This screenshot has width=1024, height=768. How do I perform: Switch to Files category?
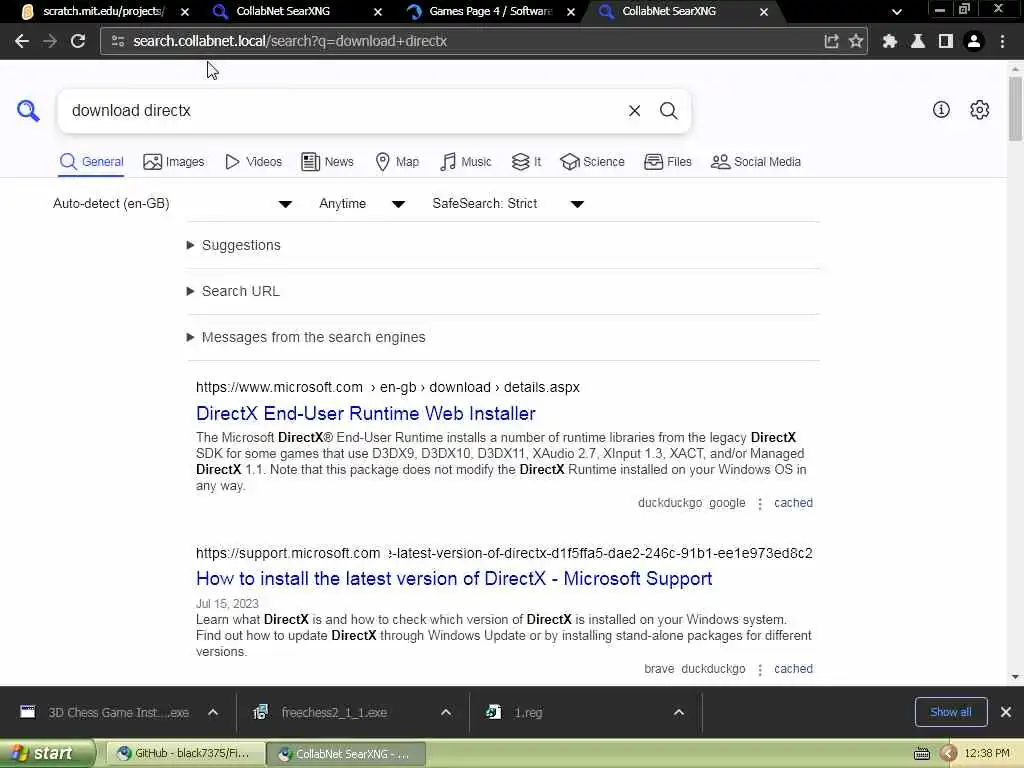(667, 161)
